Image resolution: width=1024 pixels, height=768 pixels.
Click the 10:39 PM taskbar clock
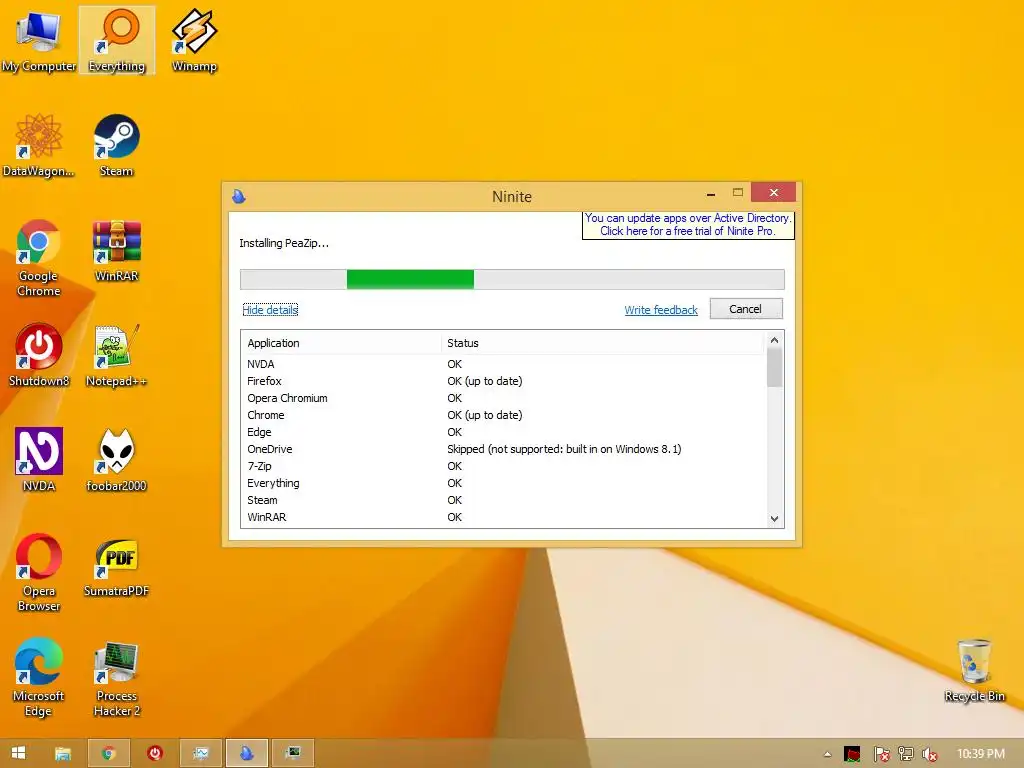[980, 754]
